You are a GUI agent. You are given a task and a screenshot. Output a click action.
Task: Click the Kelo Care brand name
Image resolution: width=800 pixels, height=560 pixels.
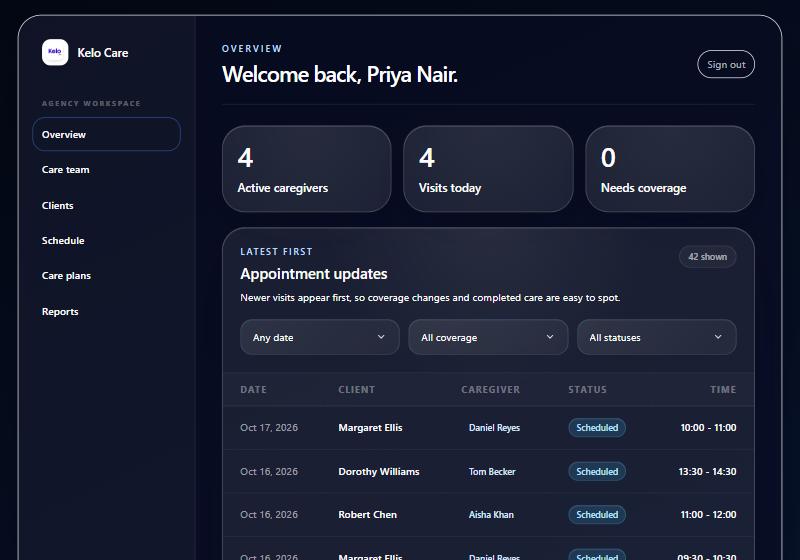point(103,53)
